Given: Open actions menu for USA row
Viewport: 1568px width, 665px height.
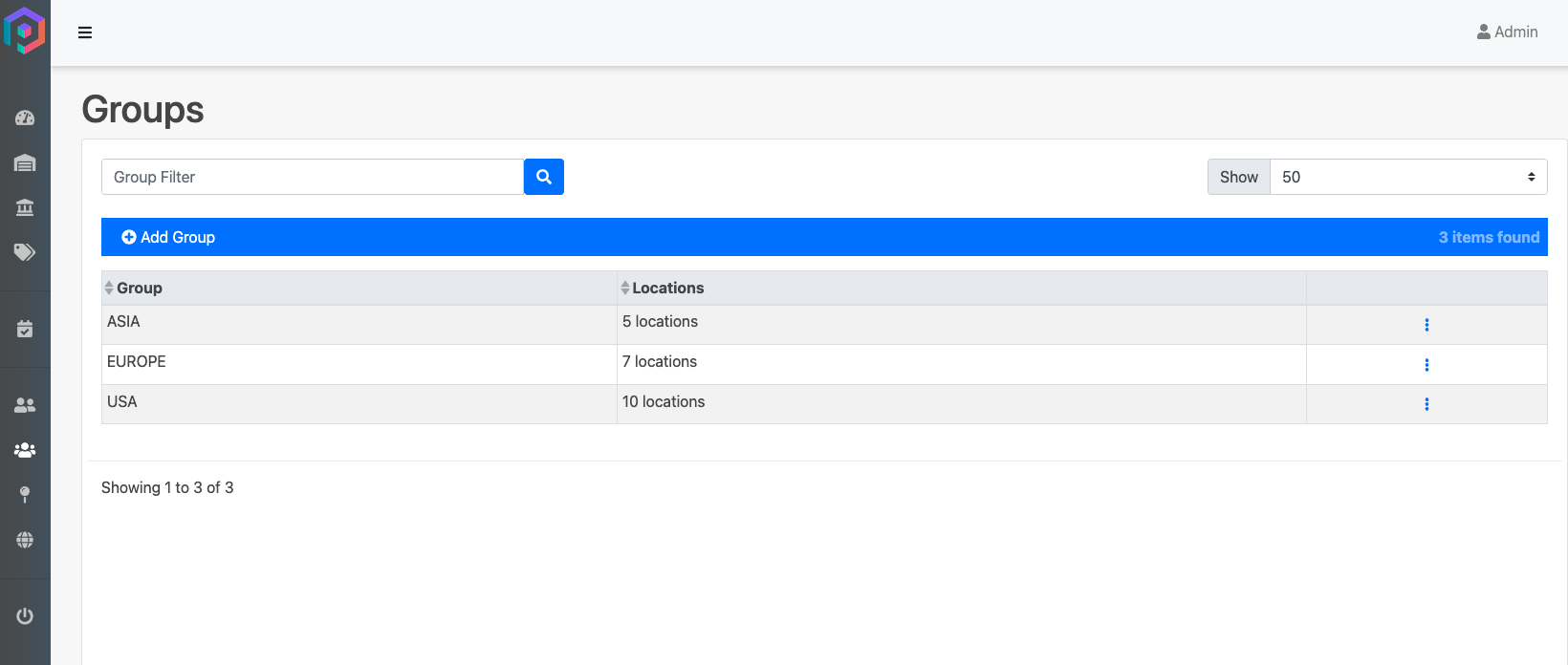Looking at the screenshot, I should (x=1426, y=404).
